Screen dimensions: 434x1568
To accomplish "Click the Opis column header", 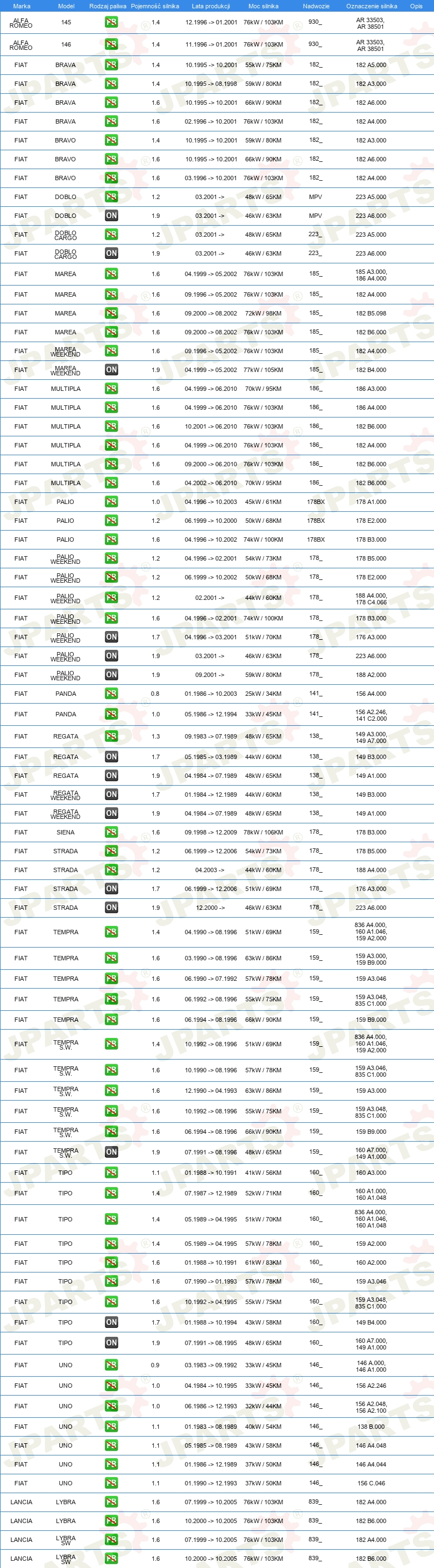I will pos(416,6).
